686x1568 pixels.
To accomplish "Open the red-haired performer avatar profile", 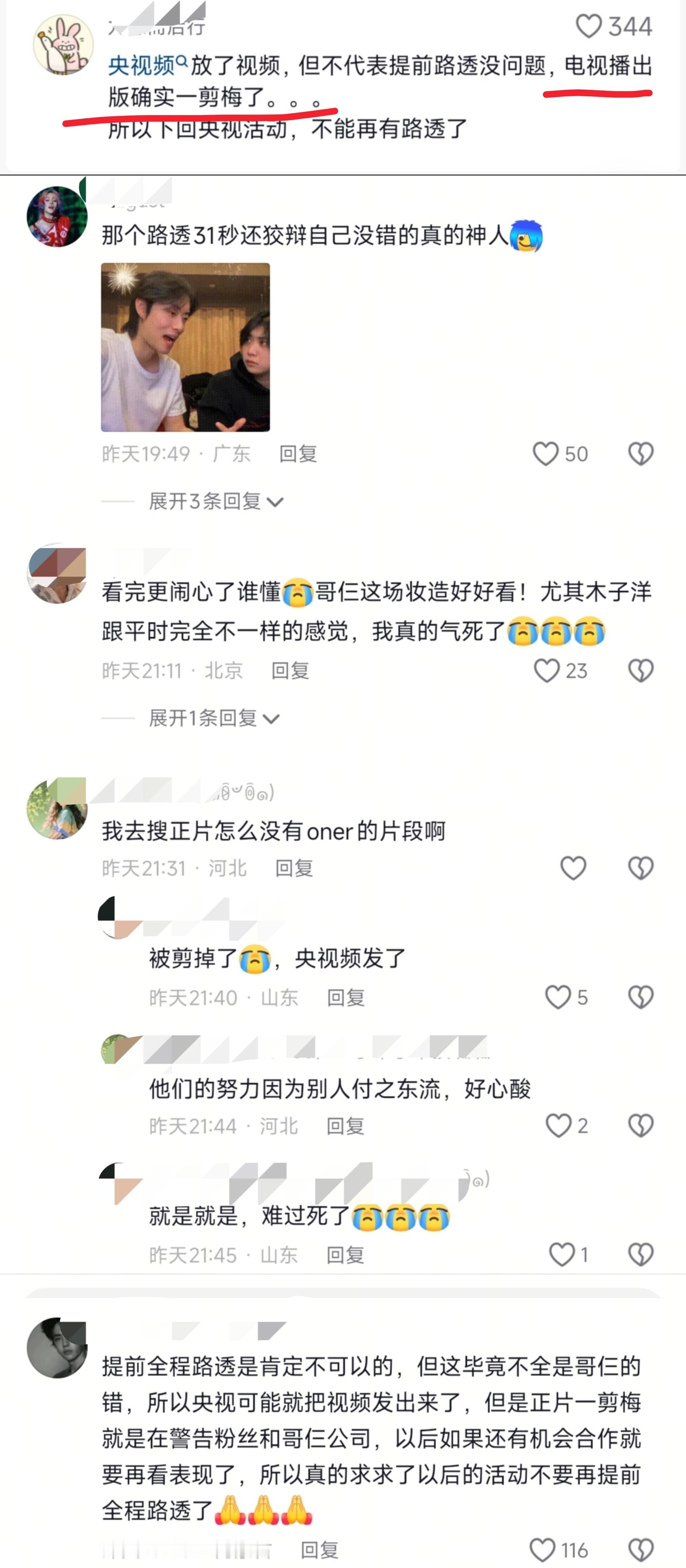I will (57, 217).
